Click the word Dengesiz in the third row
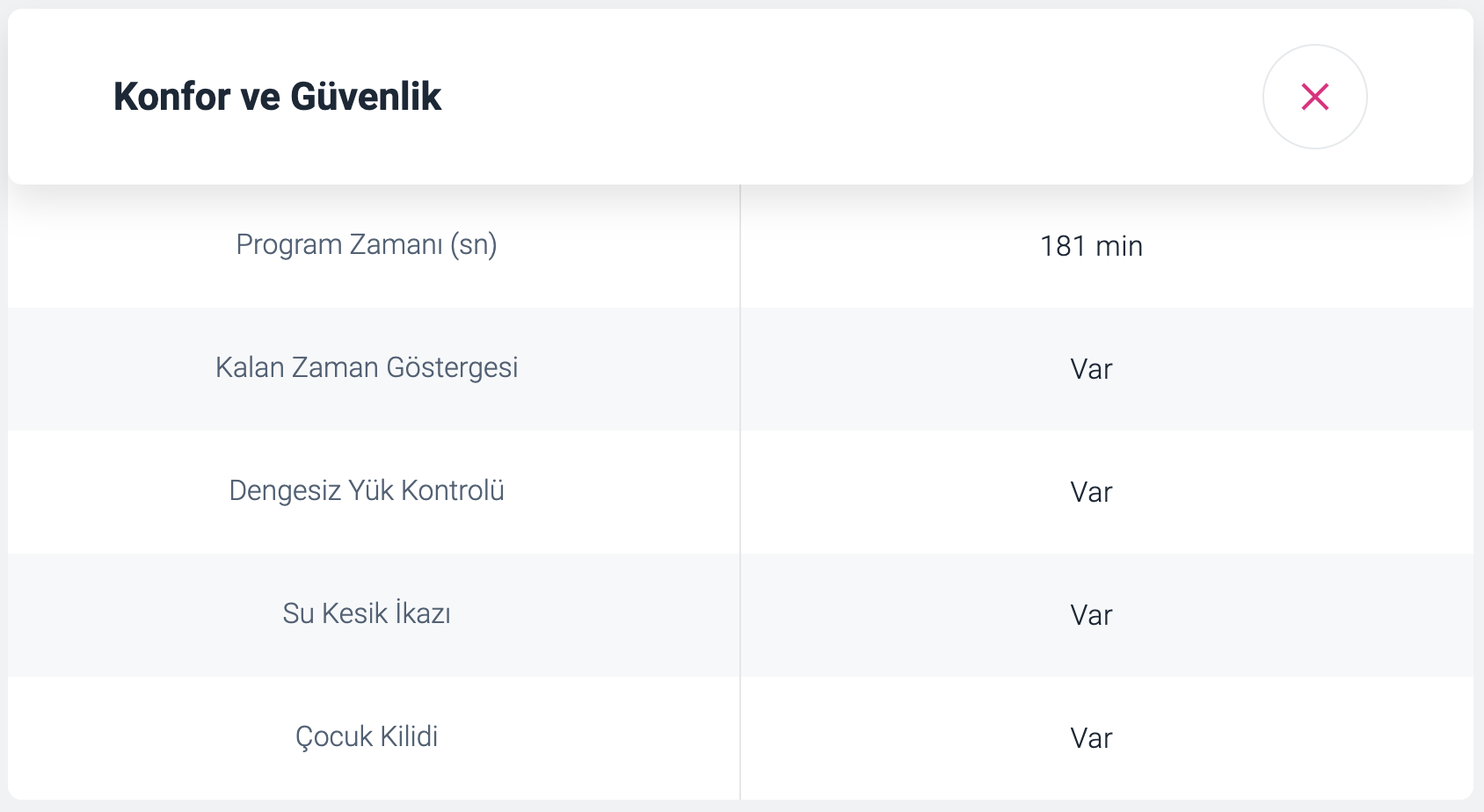This screenshot has width=1484, height=812. 285,490
